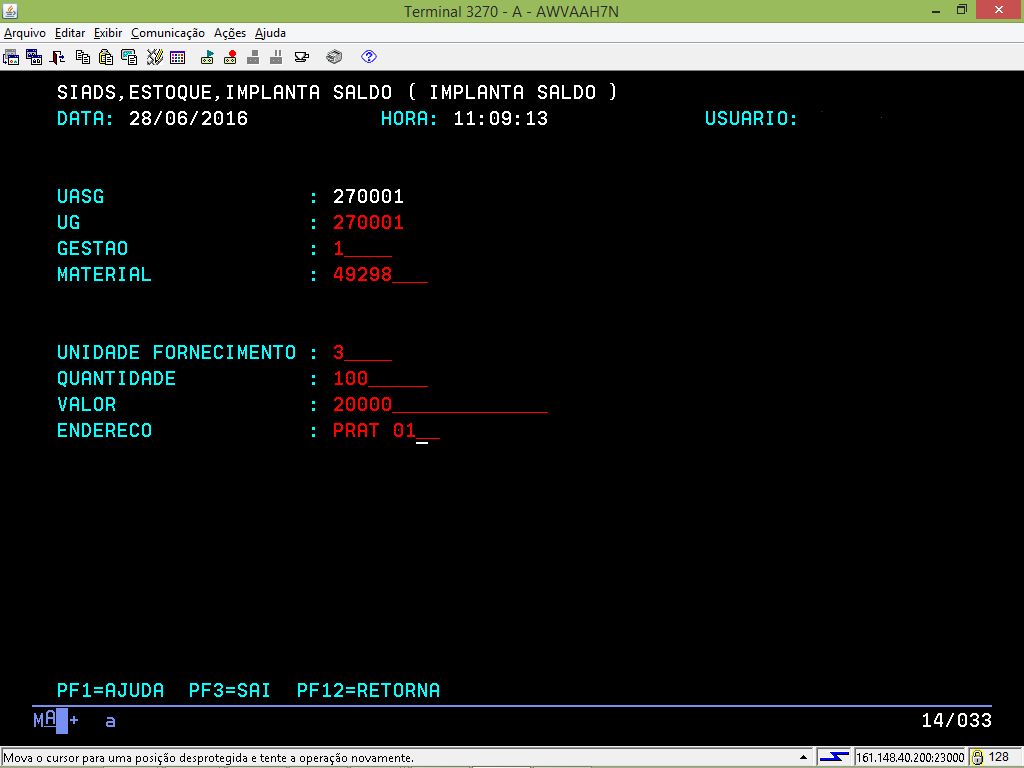Click the PF12=RETORNA function key label
The height and width of the screenshot is (768, 1024).
click(368, 690)
